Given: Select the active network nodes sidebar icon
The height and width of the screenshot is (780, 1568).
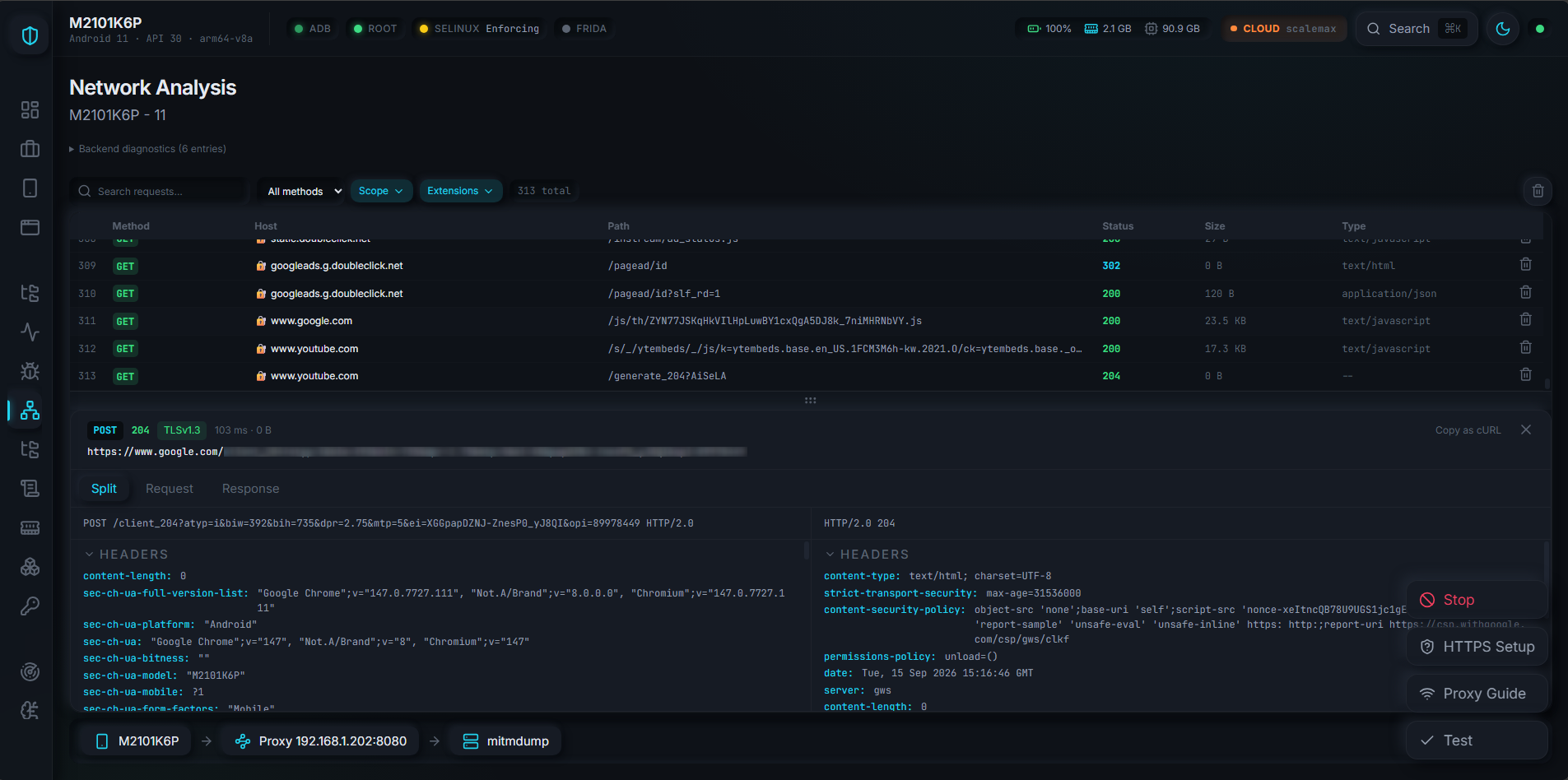Looking at the screenshot, I should tap(30, 410).
